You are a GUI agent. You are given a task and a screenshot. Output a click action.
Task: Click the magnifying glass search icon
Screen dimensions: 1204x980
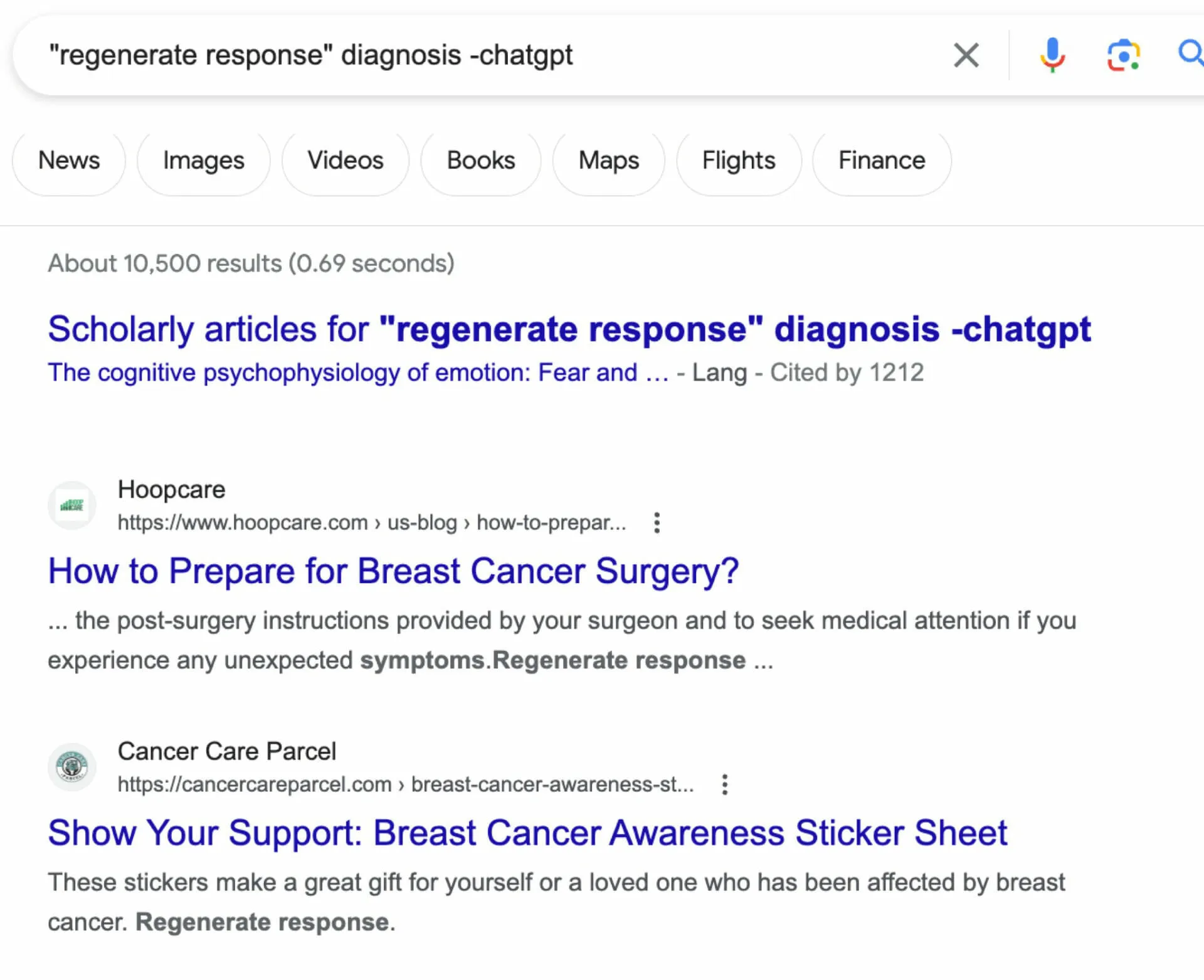click(1191, 53)
